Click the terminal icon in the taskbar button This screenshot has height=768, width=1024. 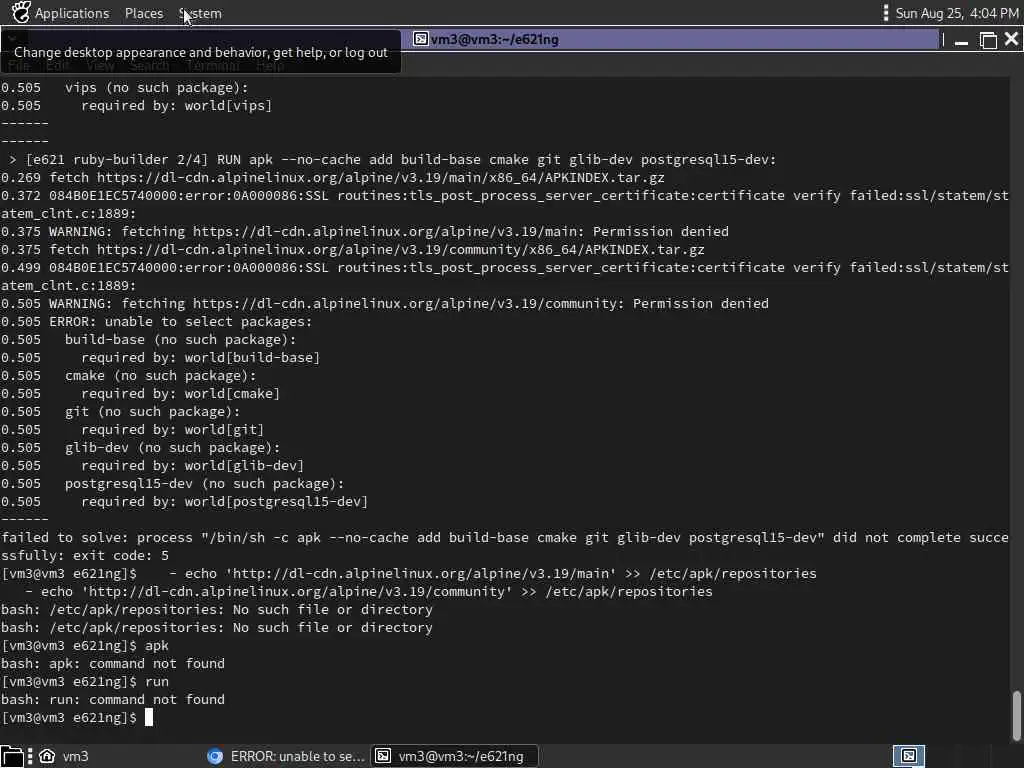pyautogui.click(x=383, y=756)
